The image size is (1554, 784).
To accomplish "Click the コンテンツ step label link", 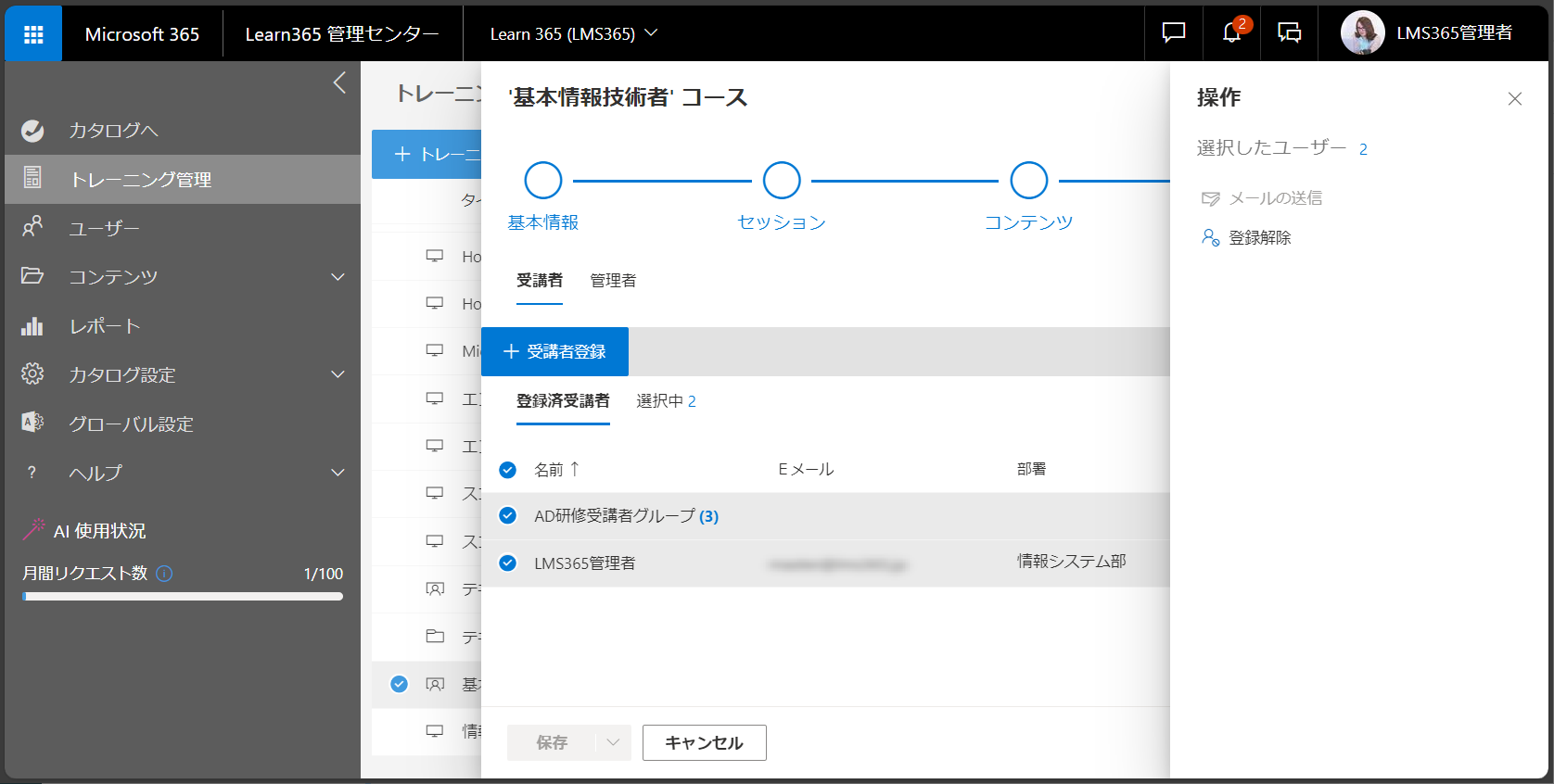I will click(x=1029, y=222).
